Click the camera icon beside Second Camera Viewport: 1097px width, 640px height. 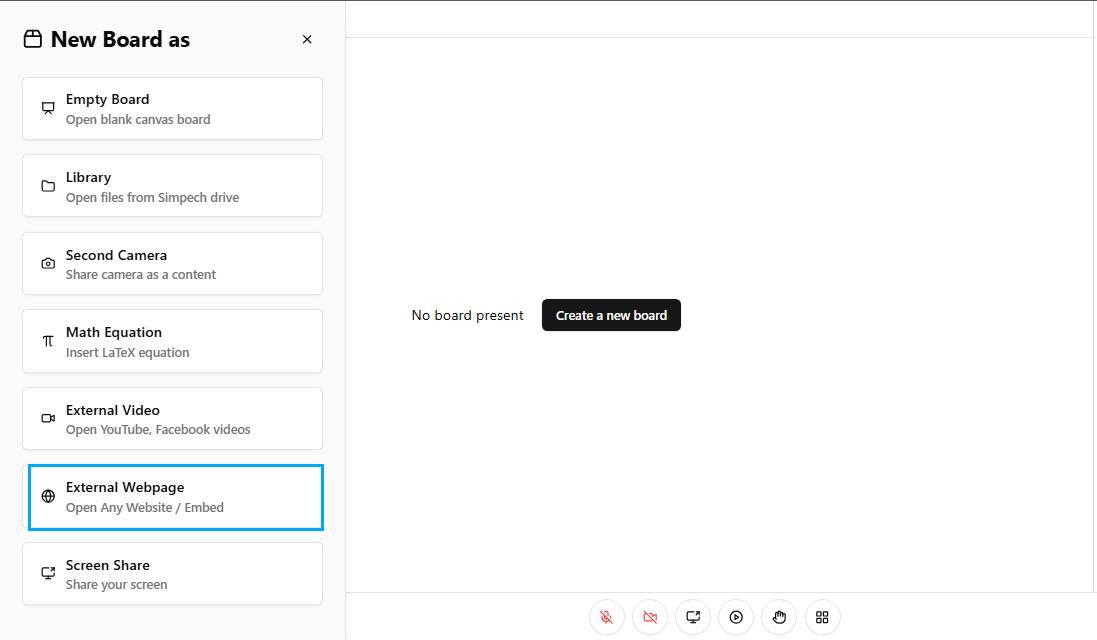48,264
